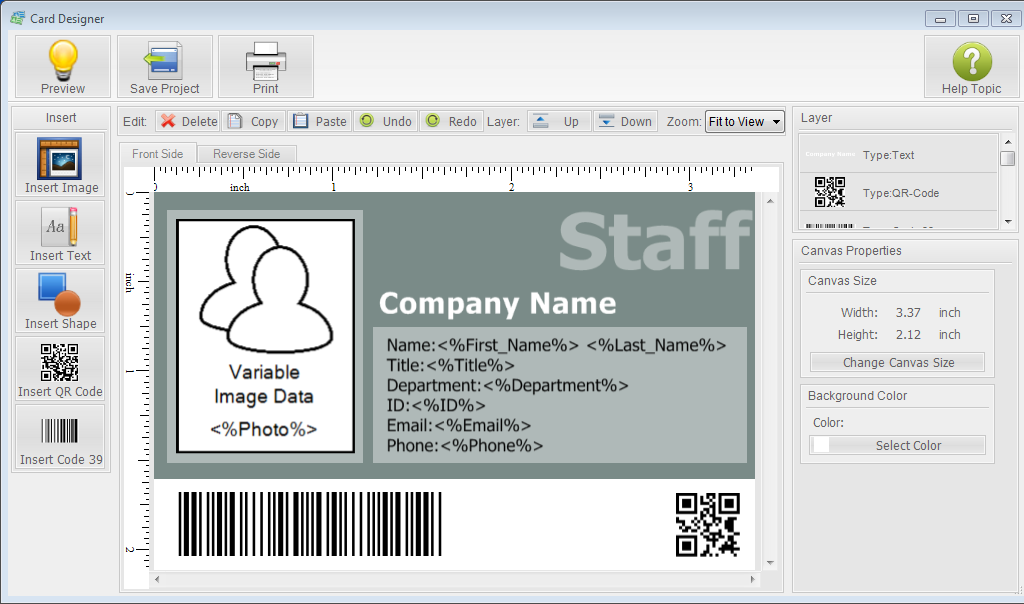Choose the Insert Shape tool
Screen dimensions: 1024x604
coord(60,301)
